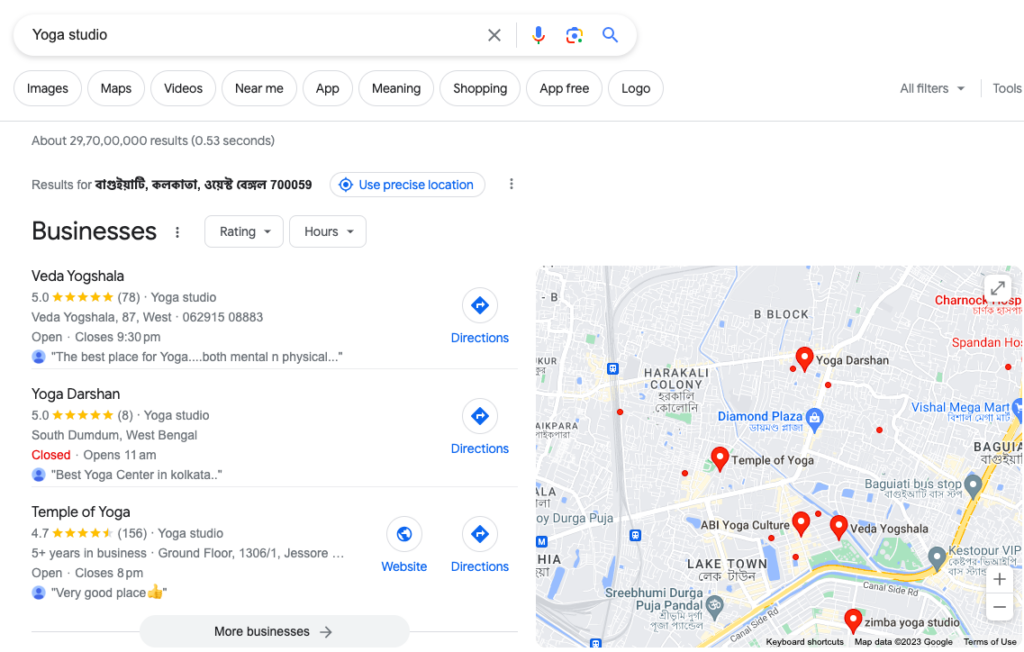1024x652 pixels.
Task: Open the Temple of Yoga website
Action: tap(404, 545)
